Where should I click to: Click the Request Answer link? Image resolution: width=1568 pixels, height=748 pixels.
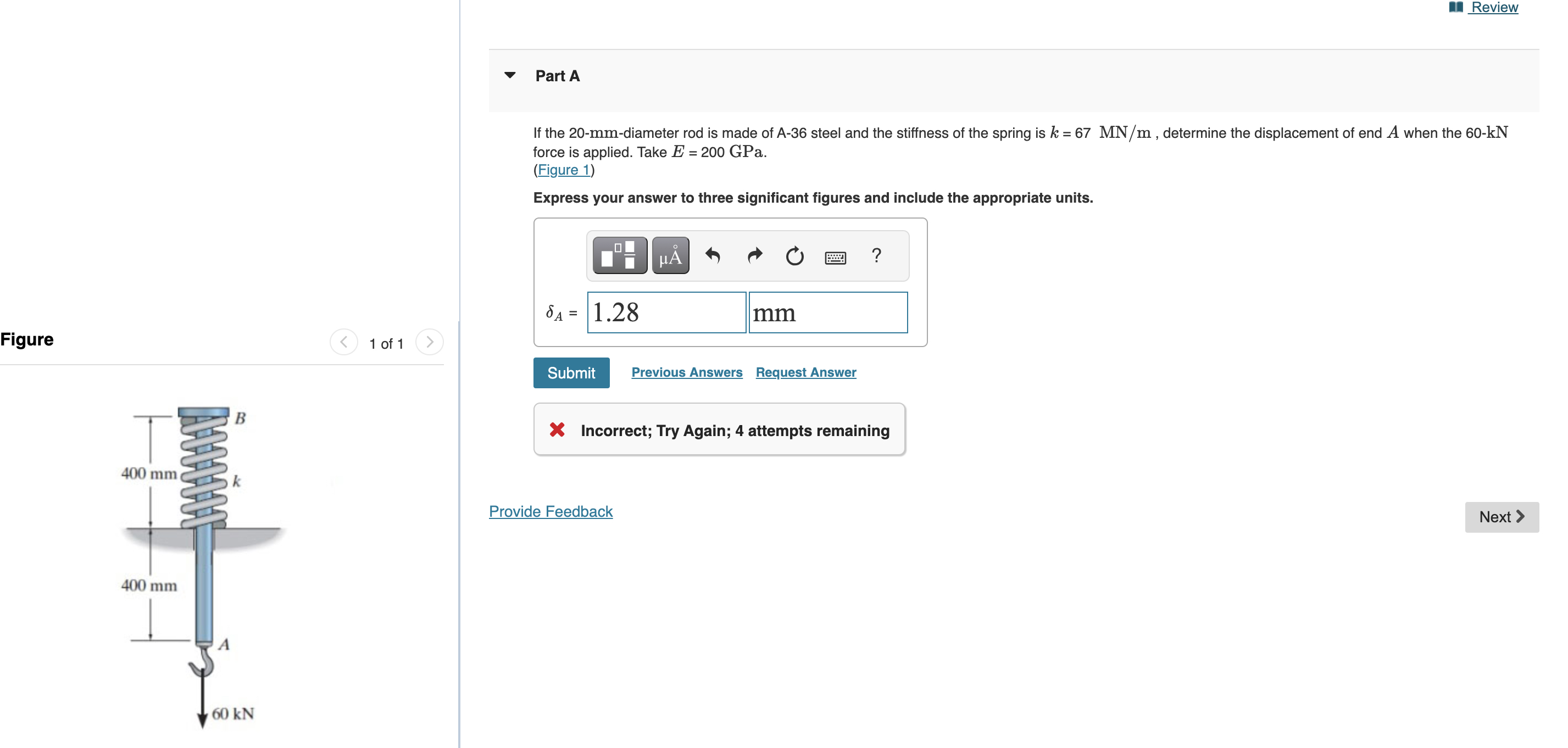(x=805, y=372)
